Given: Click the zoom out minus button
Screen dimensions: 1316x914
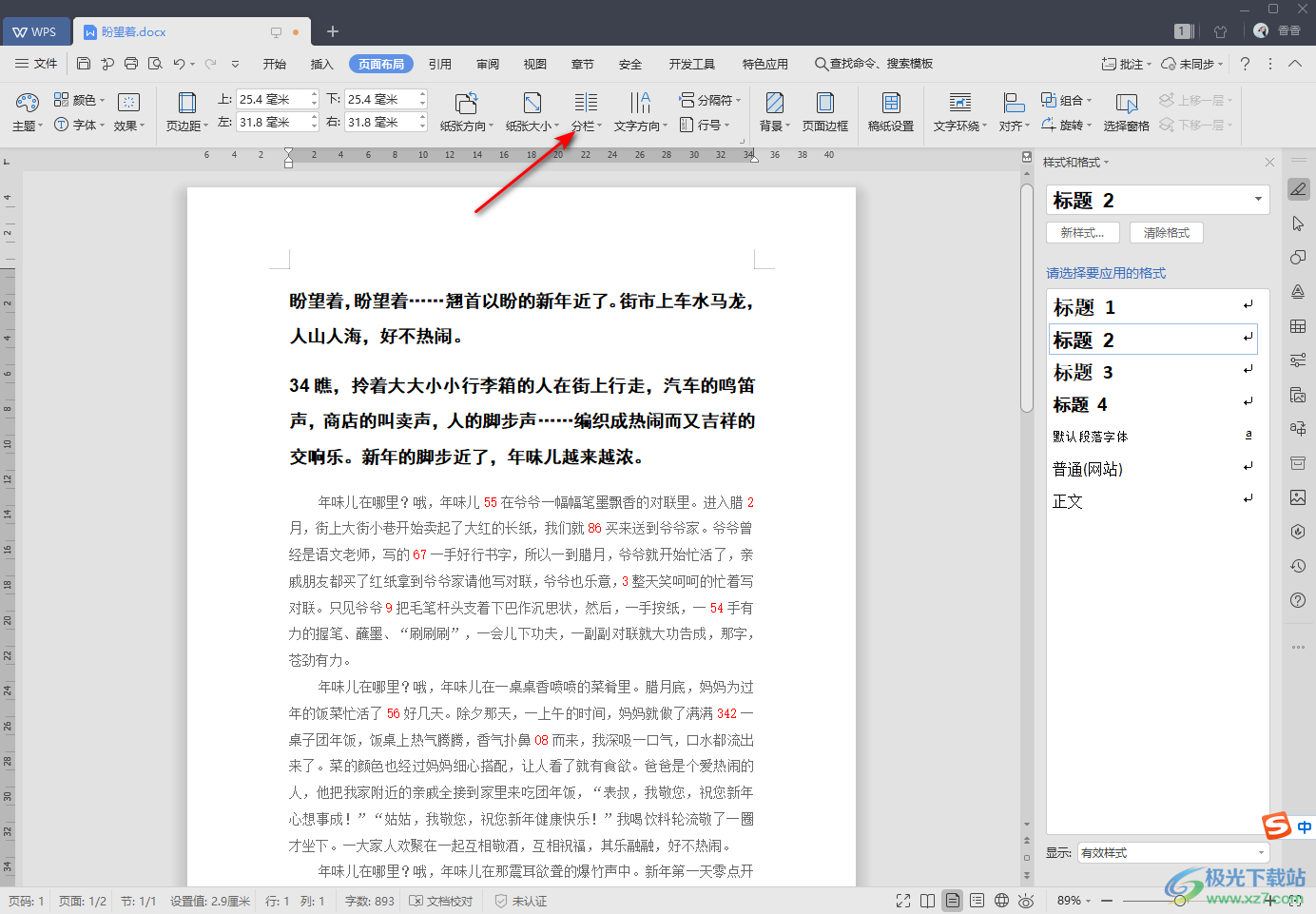Looking at the screenshot, I should coord(1108,900).
